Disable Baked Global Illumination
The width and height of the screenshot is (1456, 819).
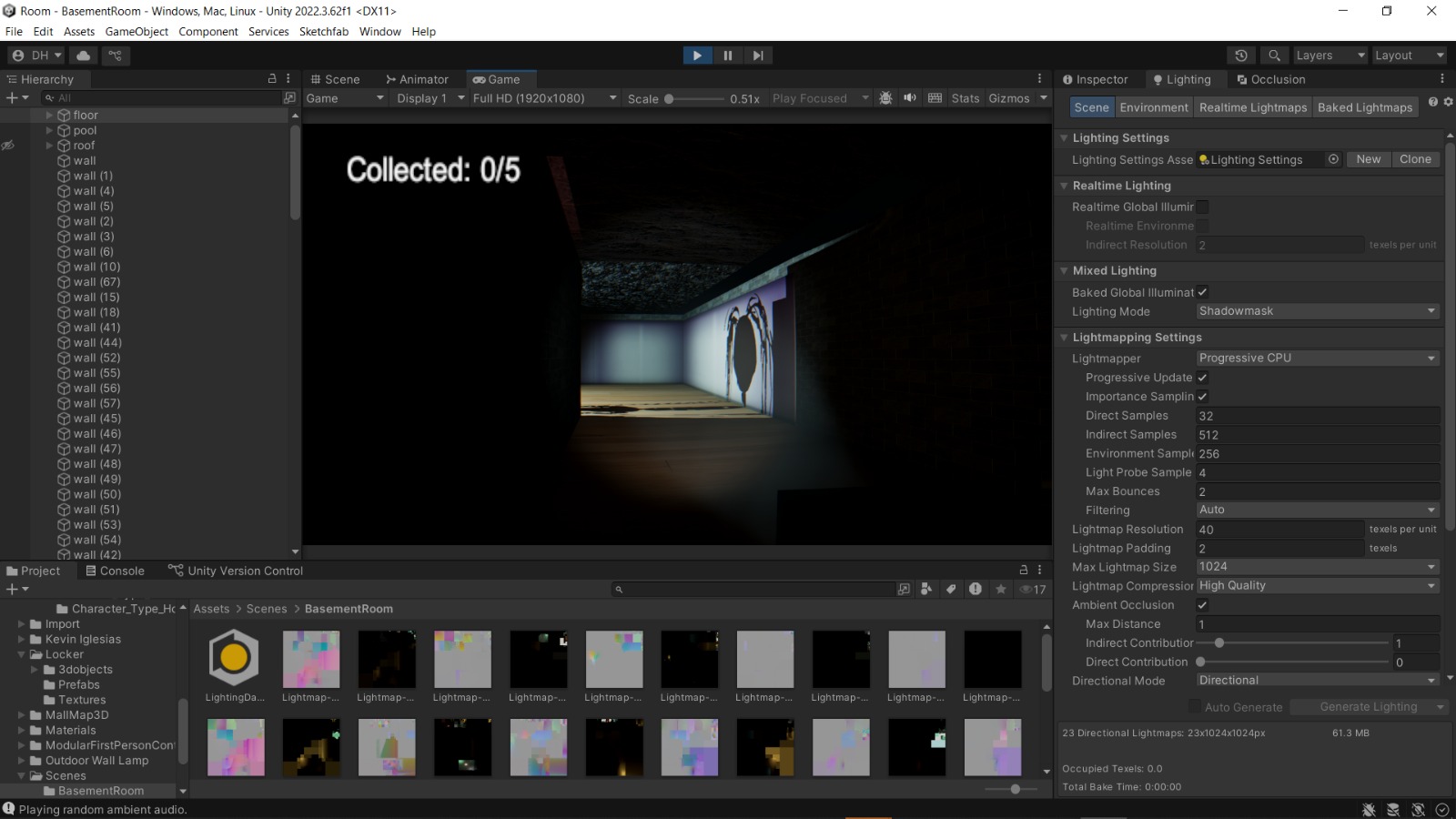1202,292
